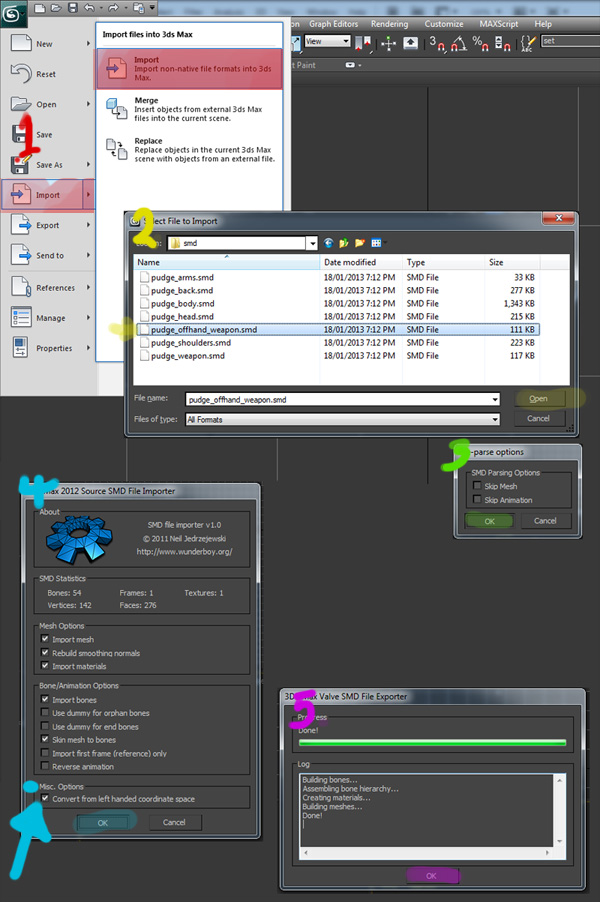Click the green progress bar
The width and height of the screenshot is (600, 902).
[x=432, y=743]
